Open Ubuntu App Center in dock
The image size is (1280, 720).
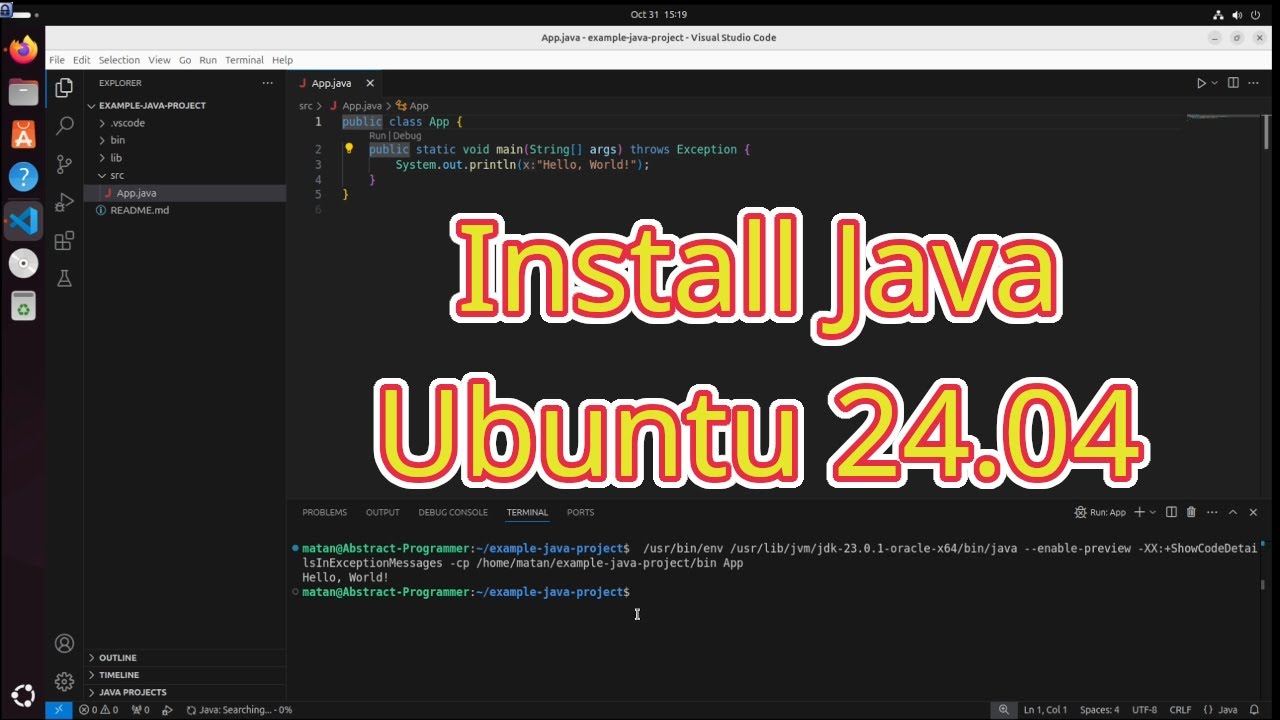pyautogui.click(x=23, y=134)
